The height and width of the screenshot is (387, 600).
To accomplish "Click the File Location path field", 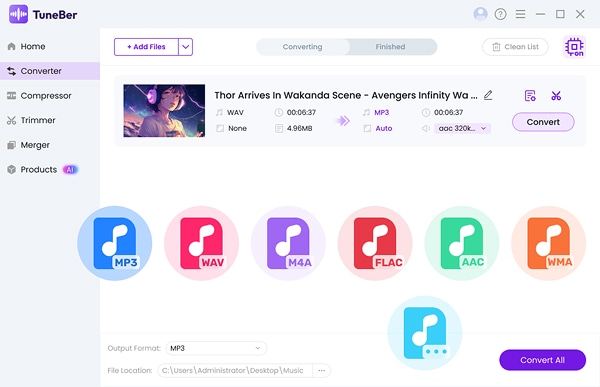I will (235, 370).
